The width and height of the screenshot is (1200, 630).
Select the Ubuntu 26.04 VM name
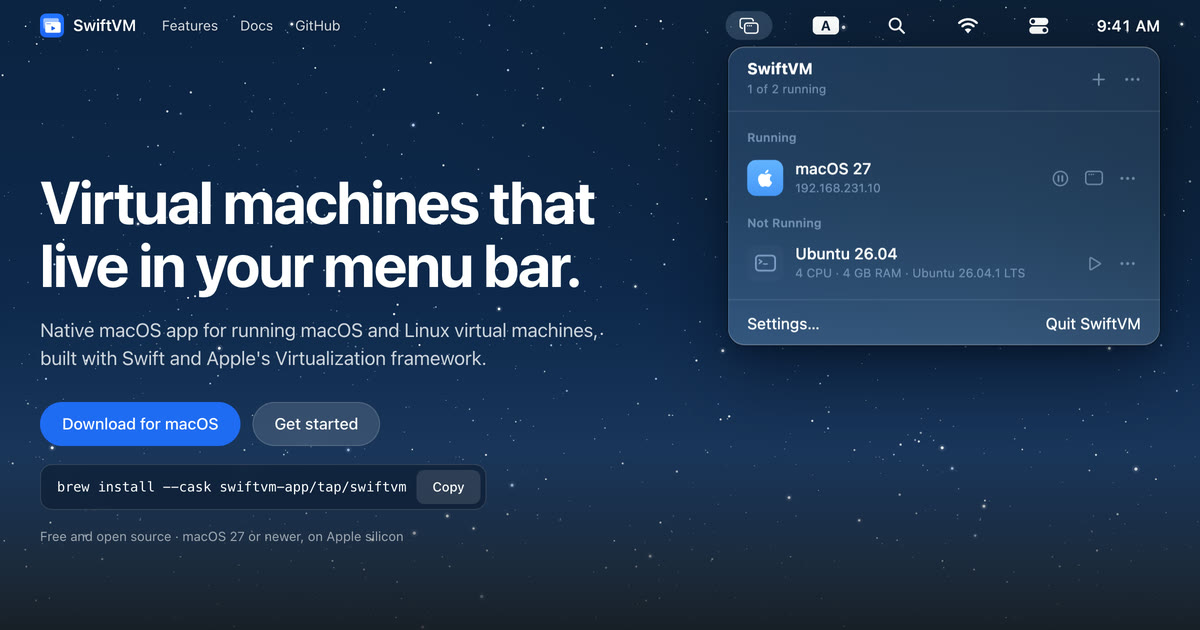[x=846, y=254]
